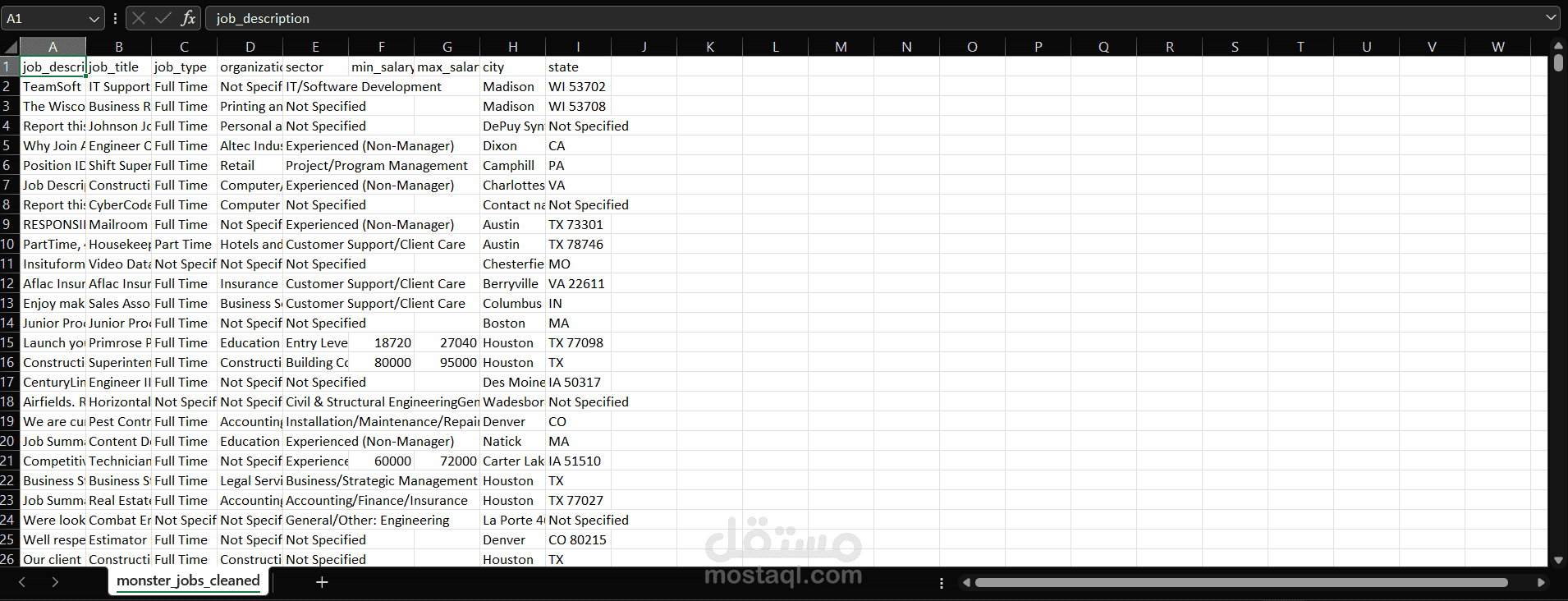Select column D header
1568x601 pixels.
point(250,47)
